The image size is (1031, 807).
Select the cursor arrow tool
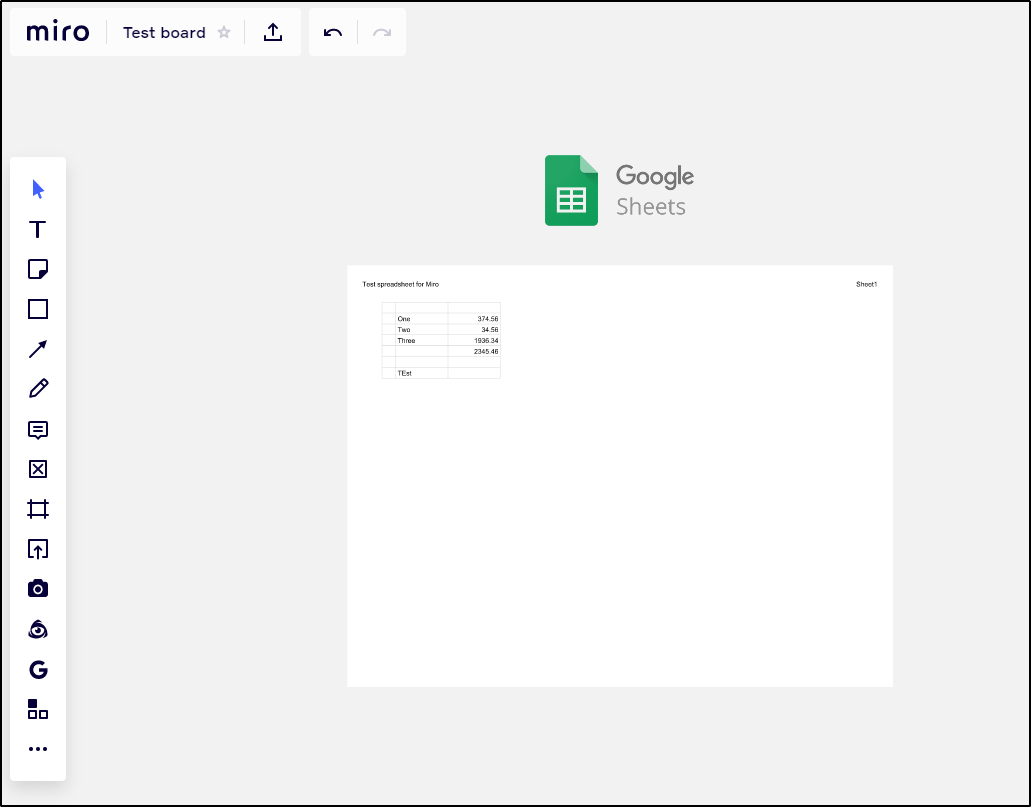pyautogui.click(x=38, y=189)
